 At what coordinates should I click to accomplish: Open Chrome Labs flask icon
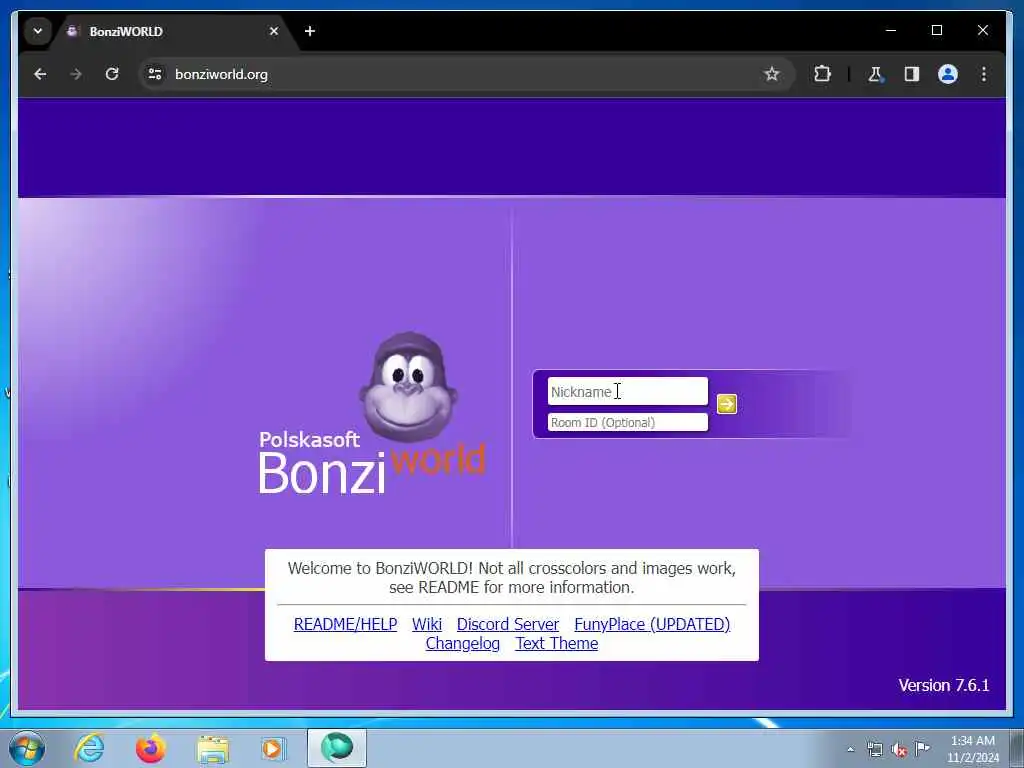coord(875,74)
